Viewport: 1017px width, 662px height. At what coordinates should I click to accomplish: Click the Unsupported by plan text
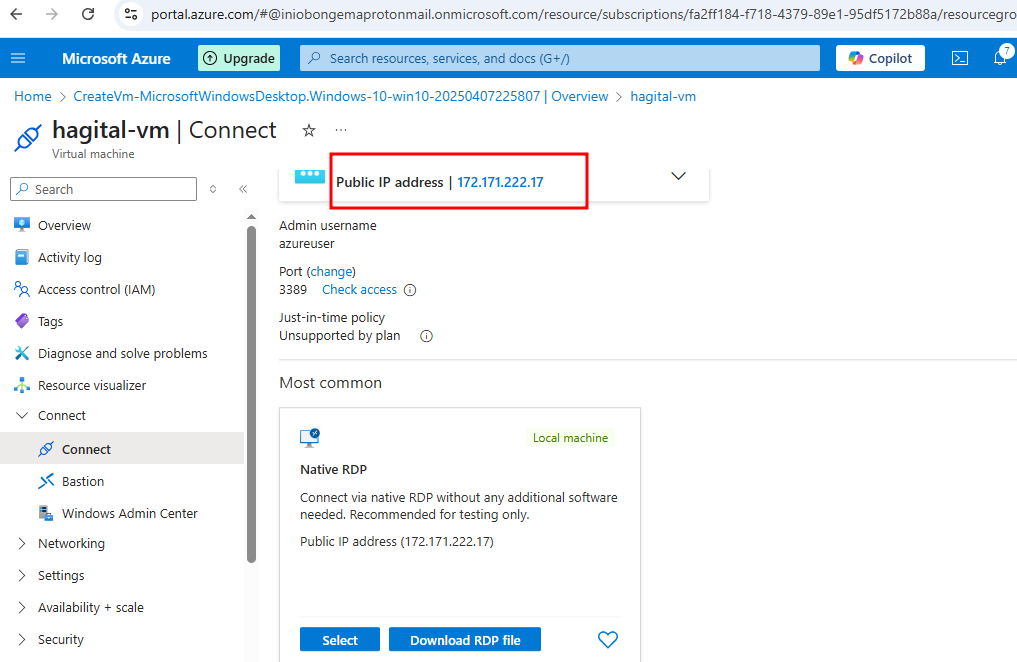click(x=340, y=336)
